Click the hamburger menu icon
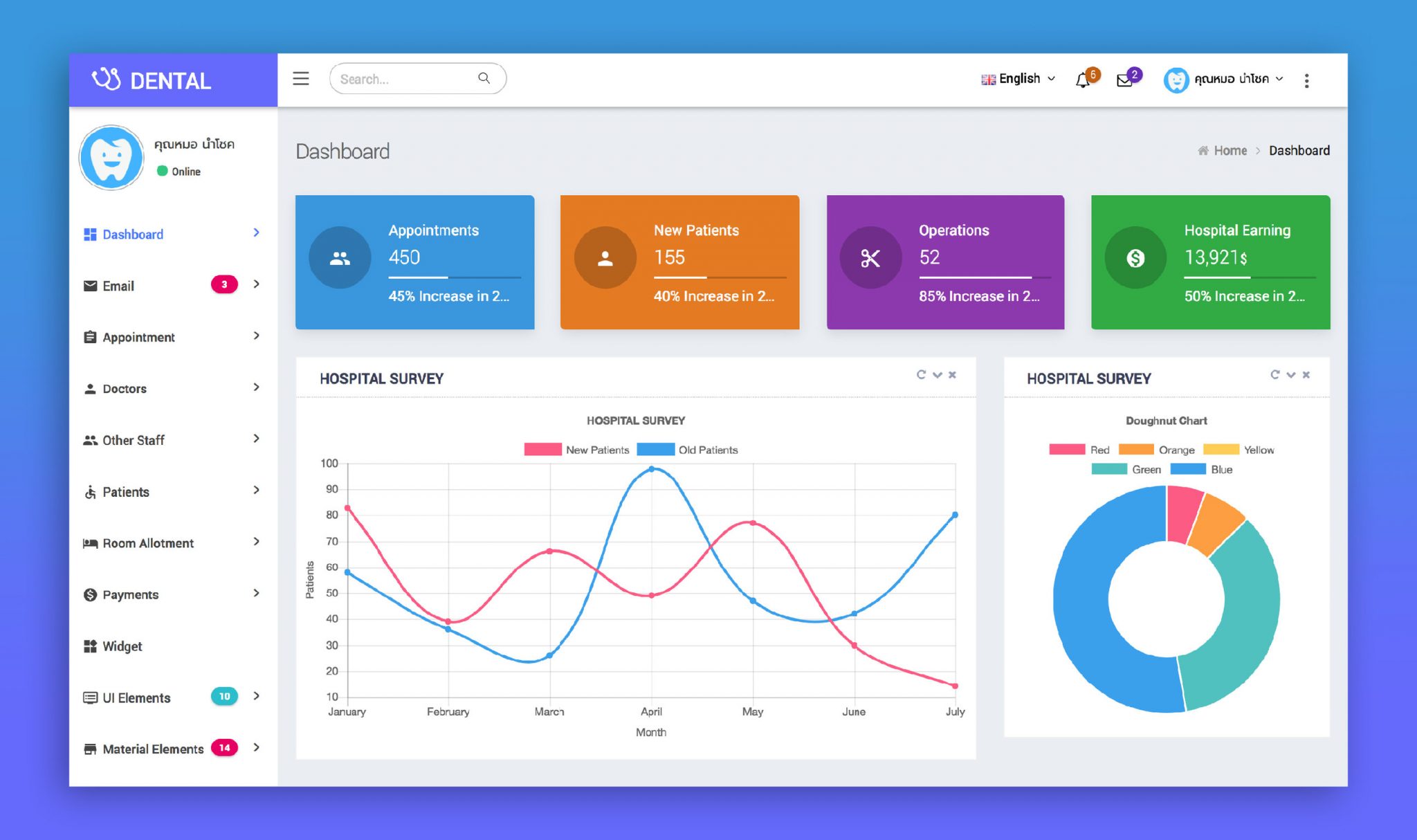The height and width of the screenshot is (840, 1417). [300, 79]
